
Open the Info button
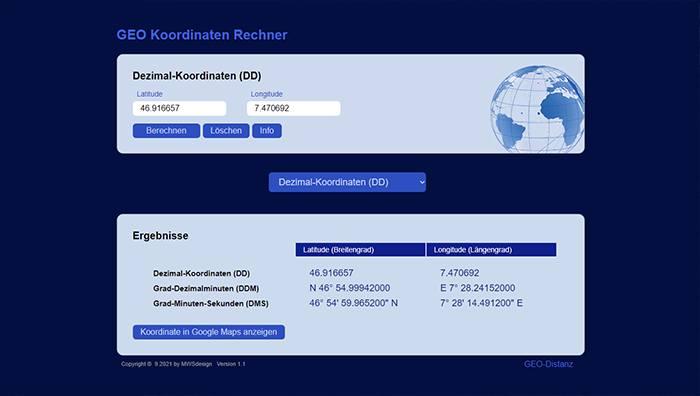click(x=267, y=131)
